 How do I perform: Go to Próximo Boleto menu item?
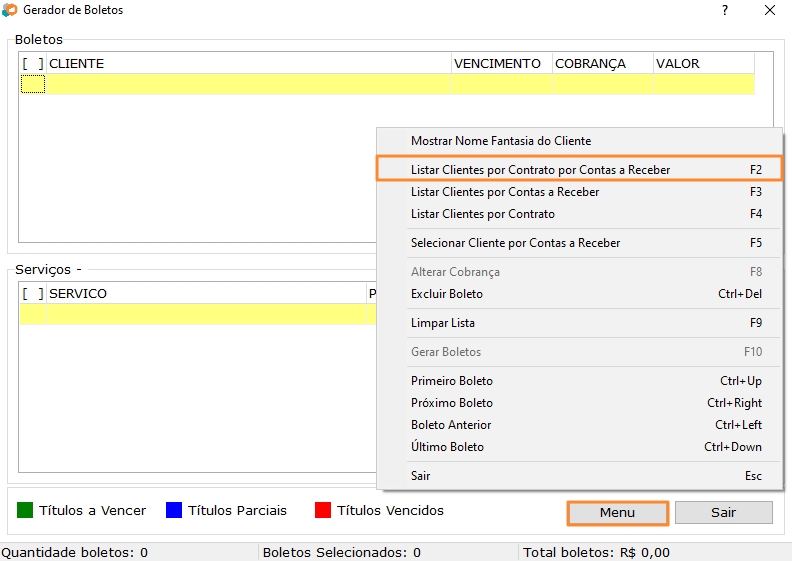click(452, 403)
